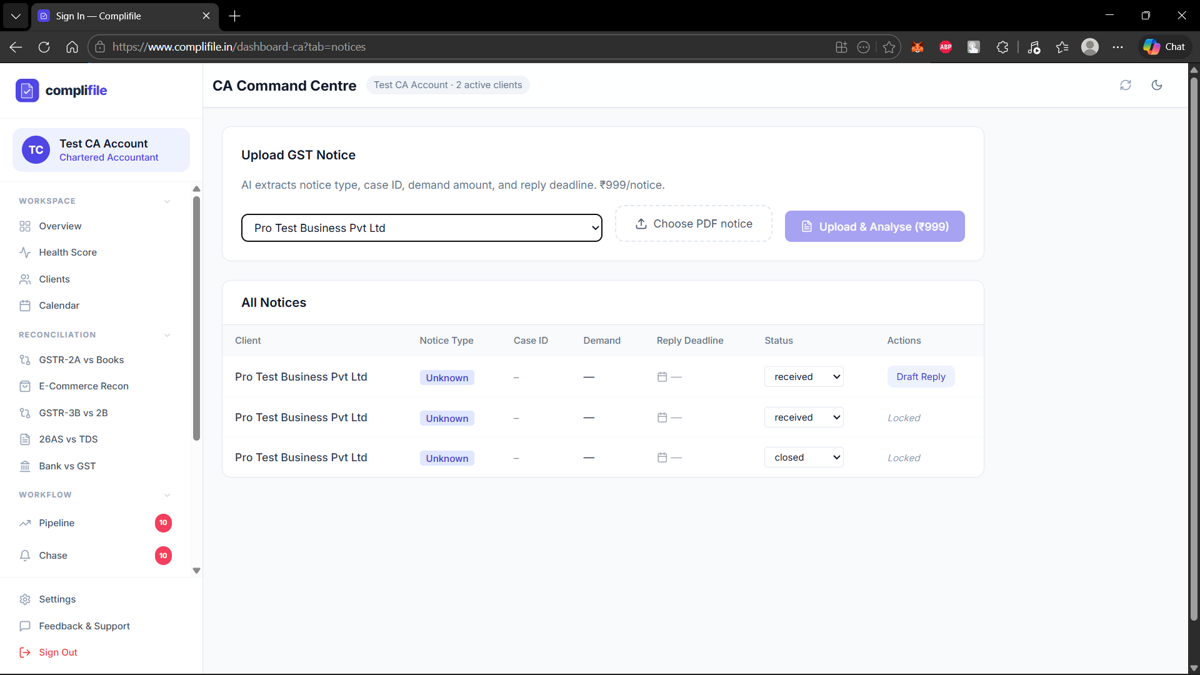
Task: Click Reply Deadline column header
Action: click(x=690, y=340)
